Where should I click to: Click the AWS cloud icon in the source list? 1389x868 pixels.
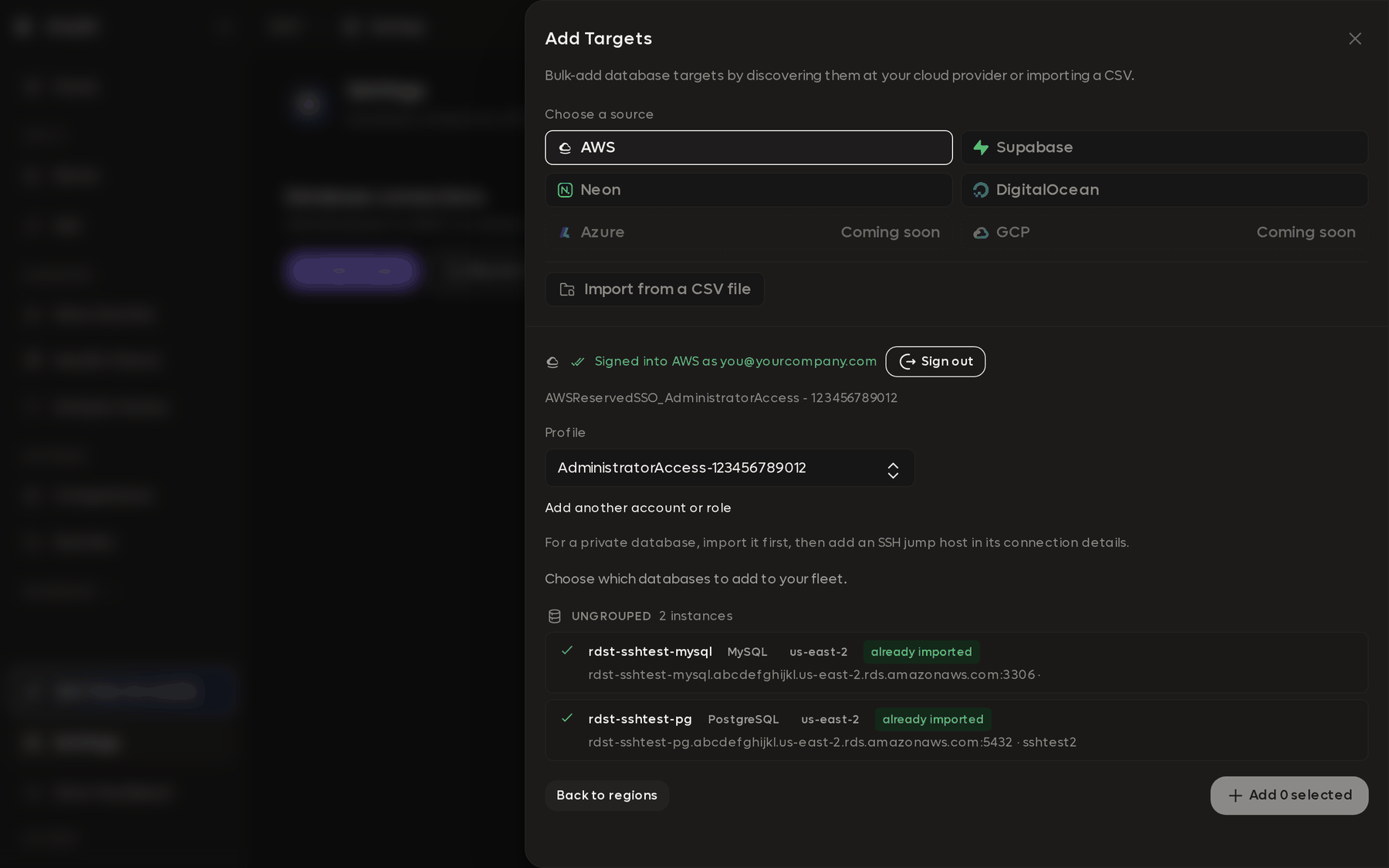tap(565, 147)
